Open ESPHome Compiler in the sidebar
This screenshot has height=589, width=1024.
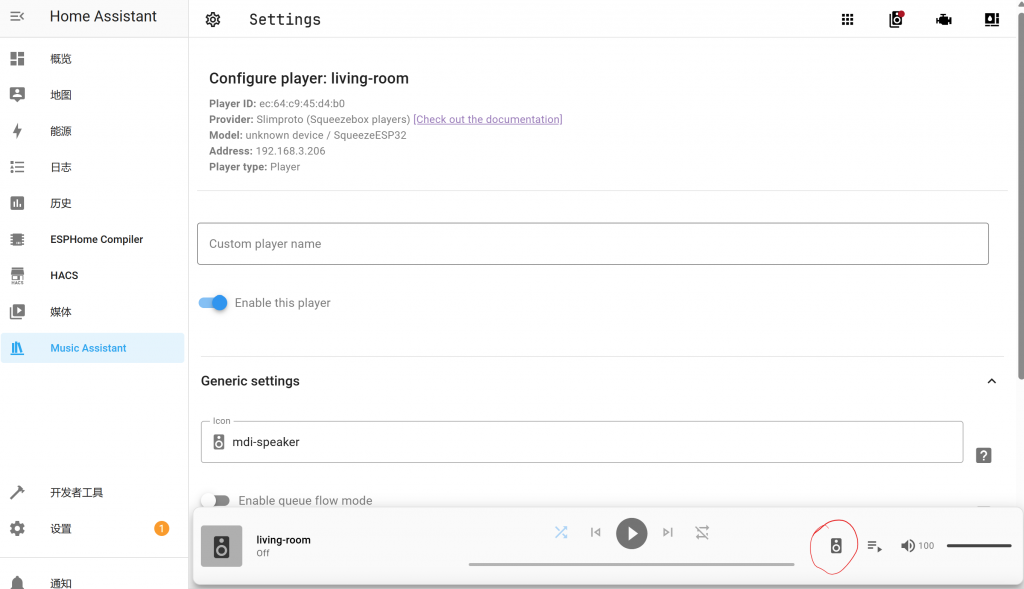(x=96, y=240)
